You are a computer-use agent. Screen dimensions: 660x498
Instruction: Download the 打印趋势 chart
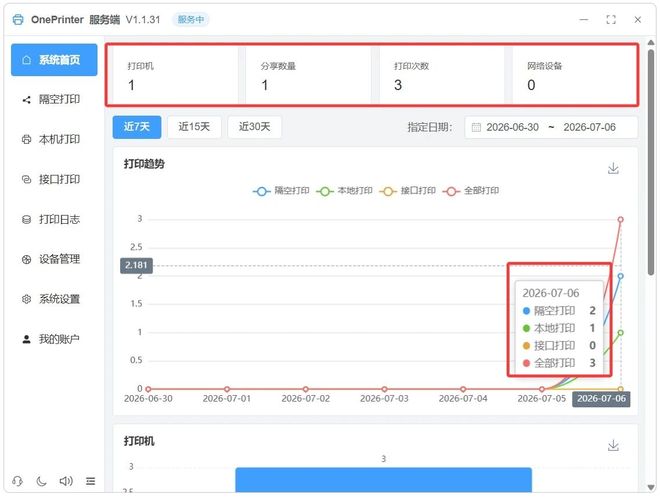pos(613,168)
